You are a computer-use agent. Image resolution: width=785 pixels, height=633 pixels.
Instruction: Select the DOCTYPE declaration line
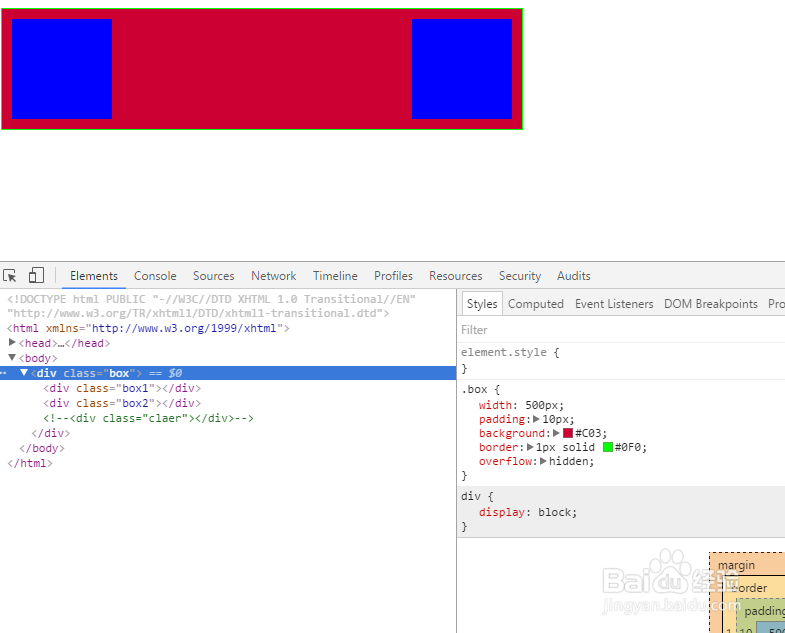[x=211, y=306]
